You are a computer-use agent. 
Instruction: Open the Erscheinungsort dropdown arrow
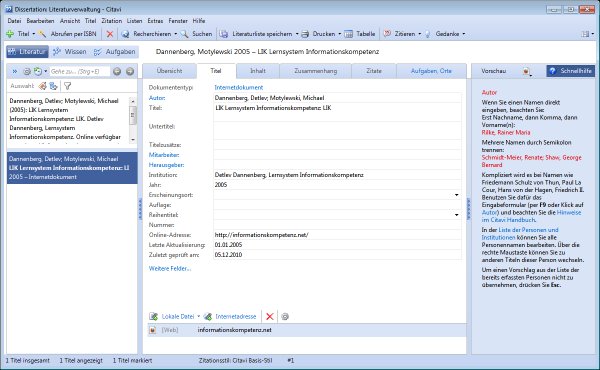point(457,195)
